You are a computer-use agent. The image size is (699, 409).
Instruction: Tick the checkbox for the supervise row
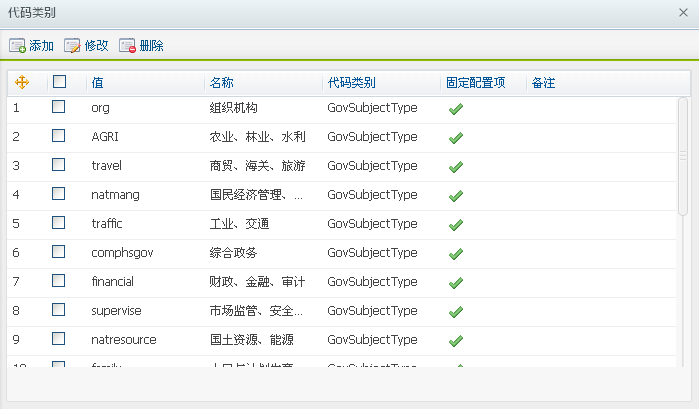click(x=59, y=310)
